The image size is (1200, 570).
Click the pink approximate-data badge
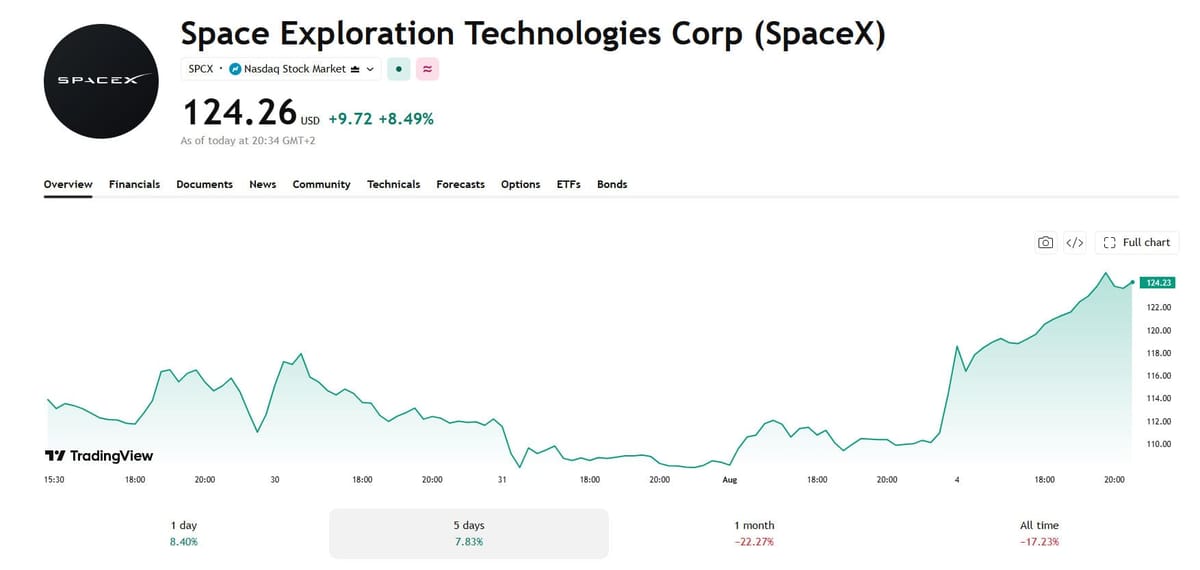tap(428, 69)
